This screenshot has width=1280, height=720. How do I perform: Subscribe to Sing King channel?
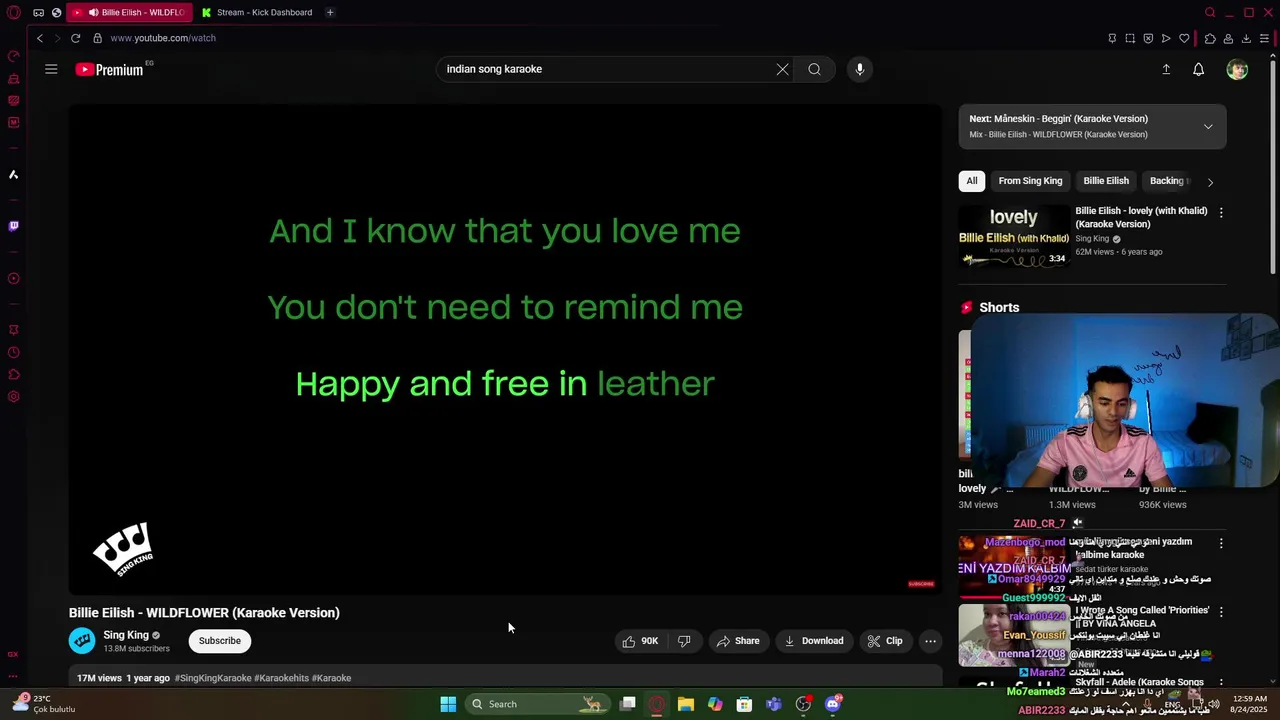tap(219, 641)
